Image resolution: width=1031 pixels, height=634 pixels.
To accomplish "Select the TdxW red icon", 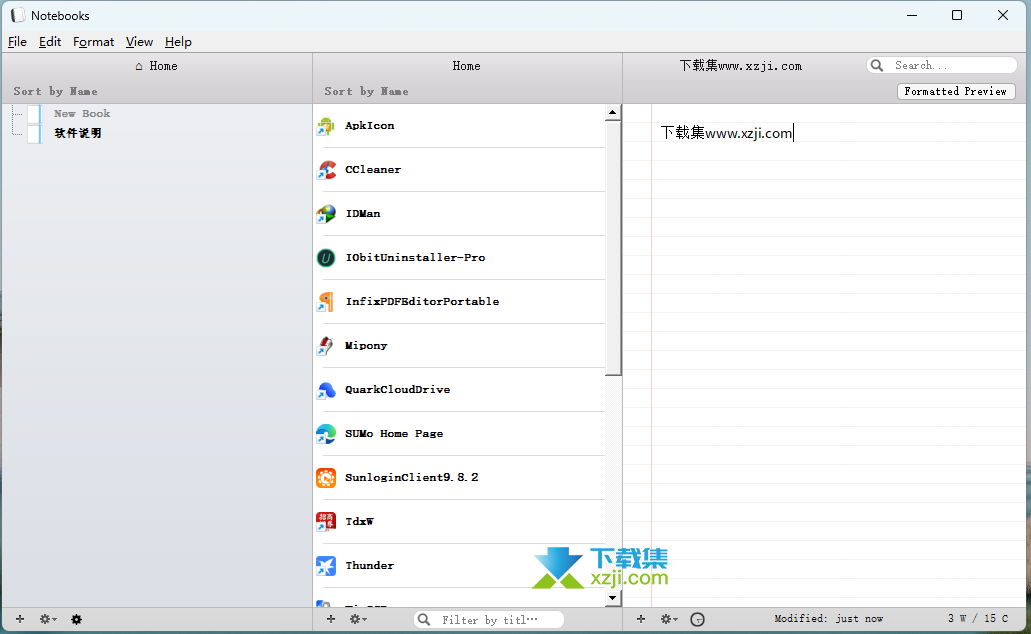I will point(325,522).
